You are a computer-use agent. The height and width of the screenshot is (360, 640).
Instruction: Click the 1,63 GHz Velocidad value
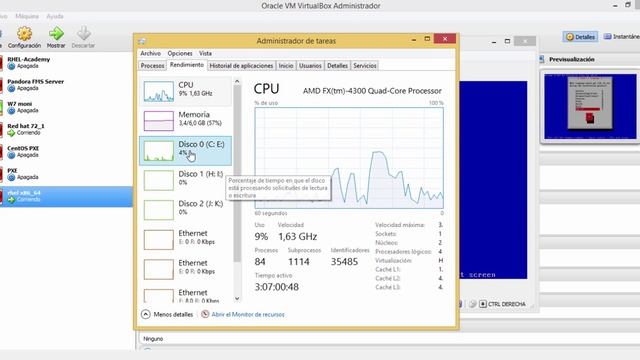[298, 236]
